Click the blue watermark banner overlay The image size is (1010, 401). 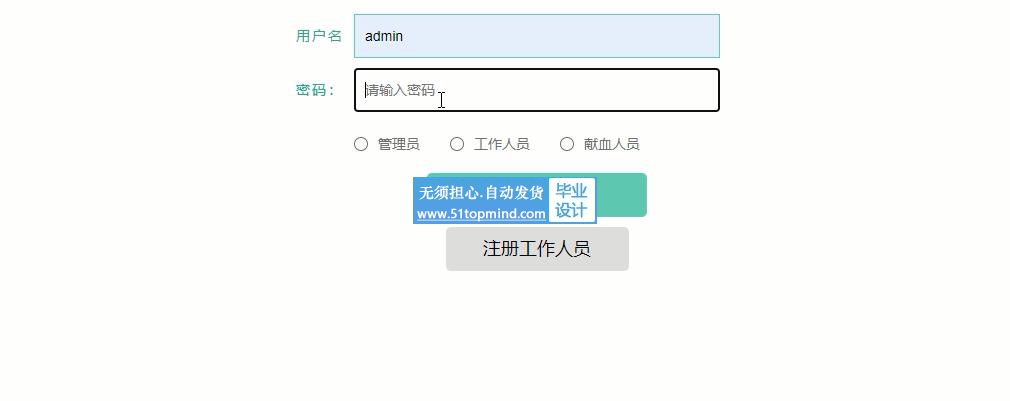[504, 200]
